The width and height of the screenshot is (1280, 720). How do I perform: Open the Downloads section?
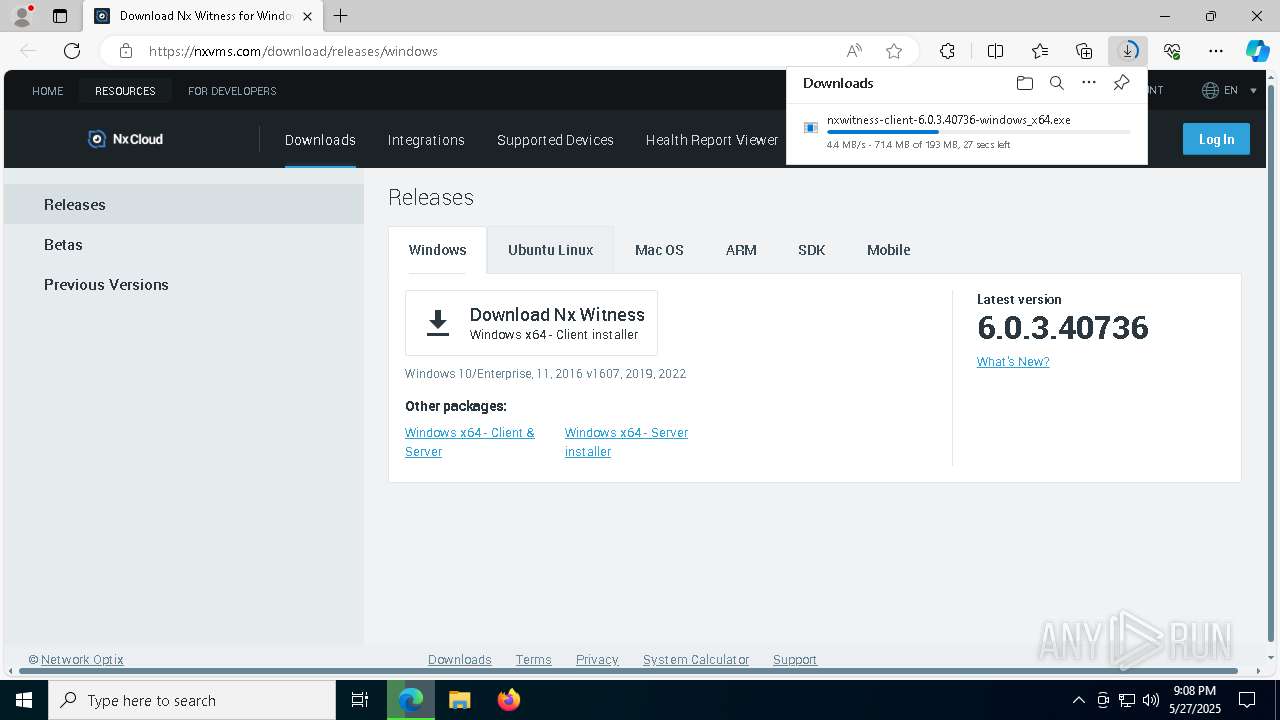[320, 140]
